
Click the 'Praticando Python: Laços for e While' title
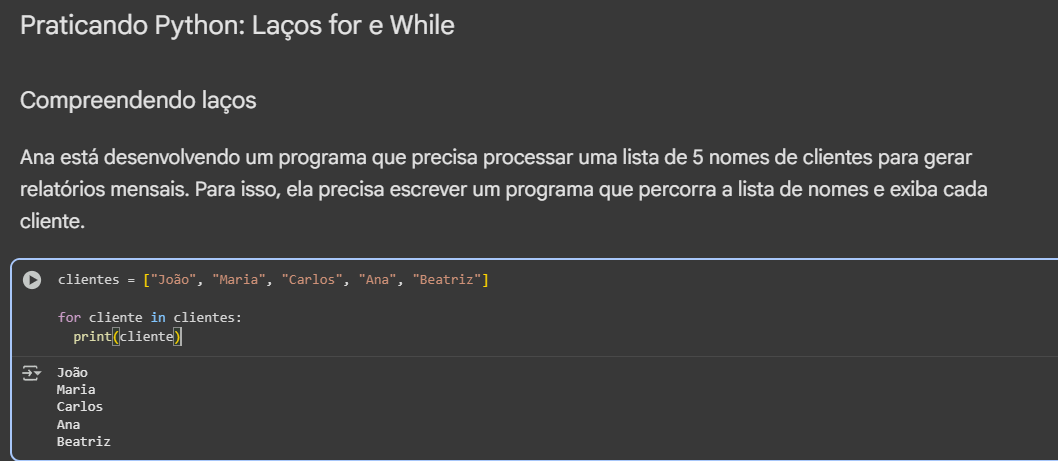point(237,26)
